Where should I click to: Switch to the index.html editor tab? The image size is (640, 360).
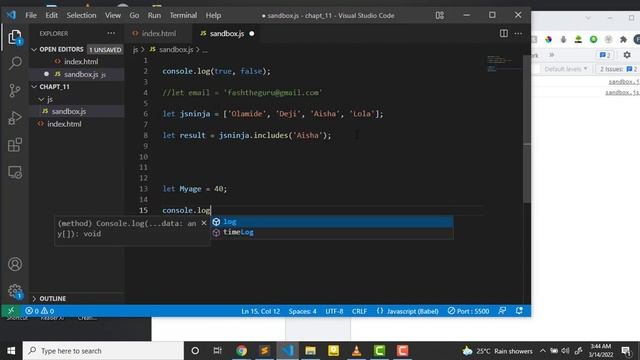click(159, 33)
